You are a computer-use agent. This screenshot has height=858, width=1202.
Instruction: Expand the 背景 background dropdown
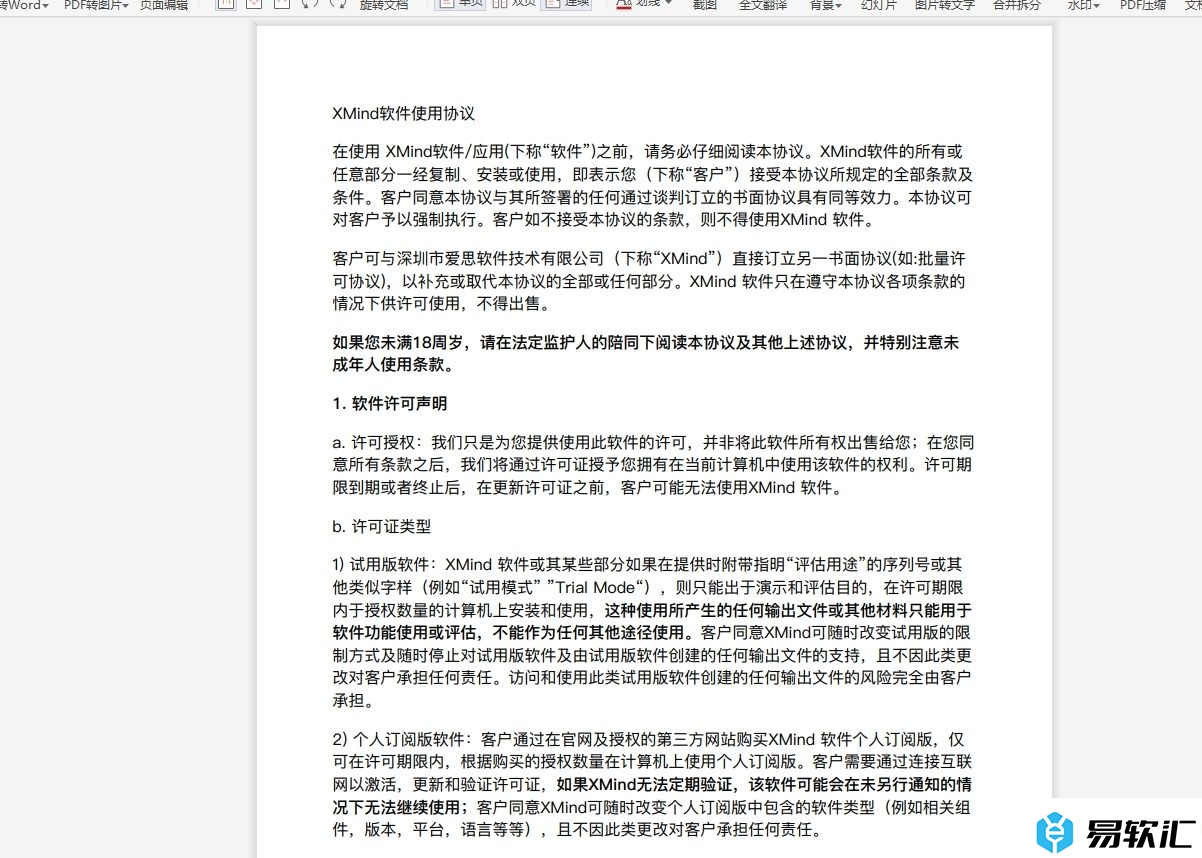click(825, 5)
